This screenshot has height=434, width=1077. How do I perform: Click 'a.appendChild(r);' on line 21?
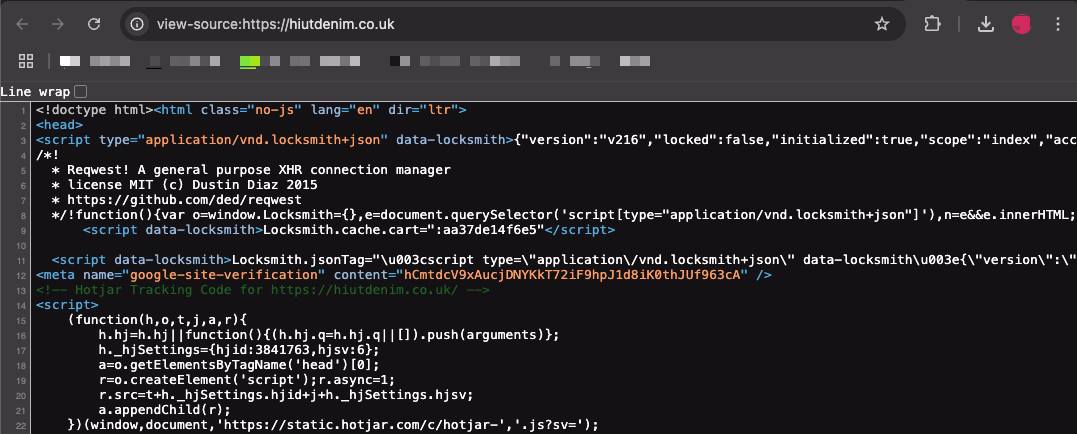[x=166, y=410]
